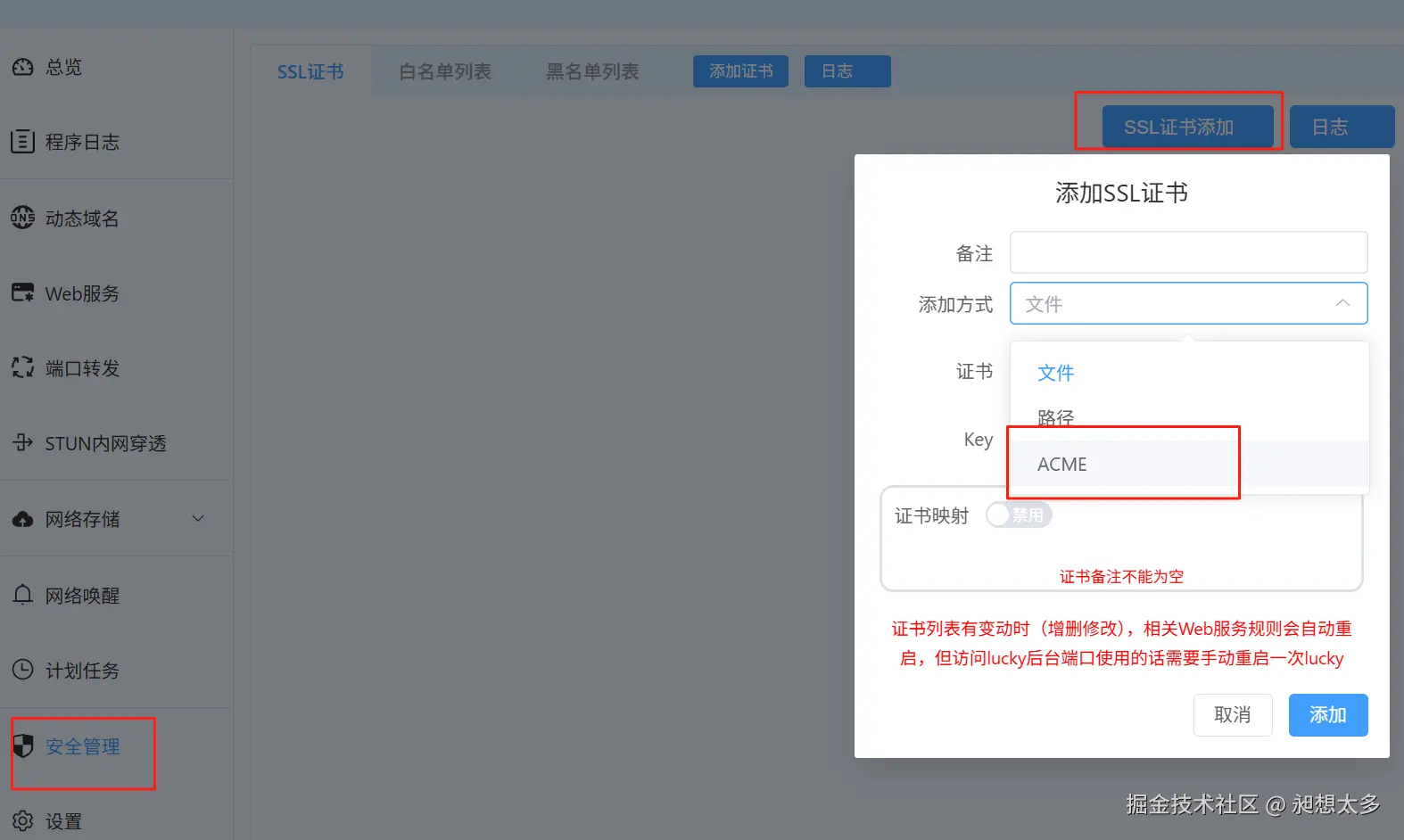Expand the 网络存储 submenu chevron
The height and width of the screenshot is (840, 1404).
pos(198,518)
